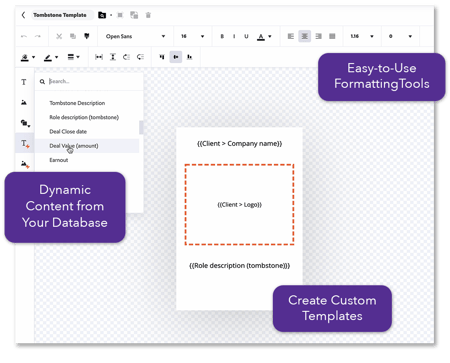Open the letter spacing 0 dropdown
Screen dimensions: 450x363
(400, 36)
